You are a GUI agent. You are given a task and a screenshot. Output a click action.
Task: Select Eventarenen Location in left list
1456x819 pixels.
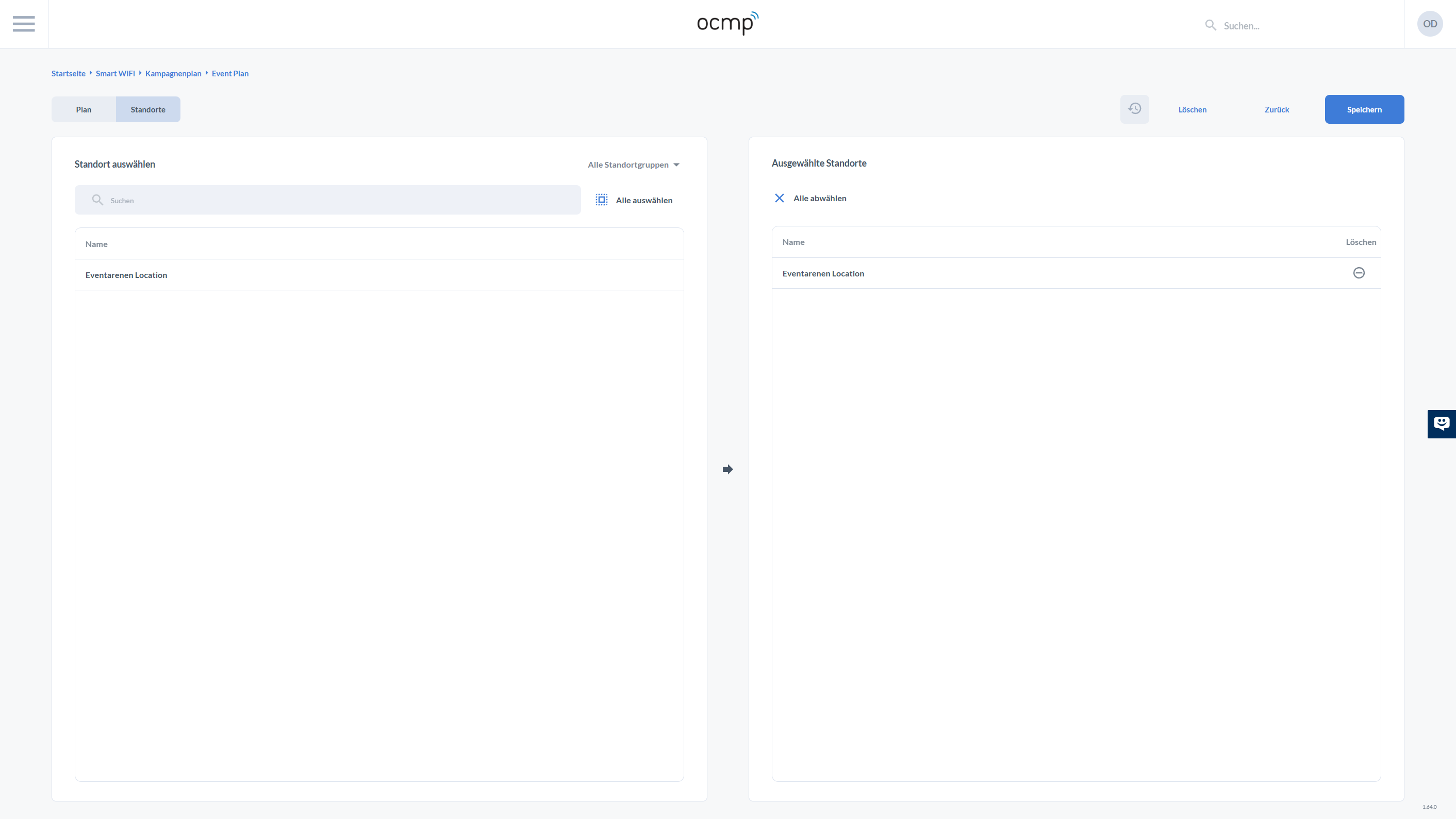(x=126, y=275)
